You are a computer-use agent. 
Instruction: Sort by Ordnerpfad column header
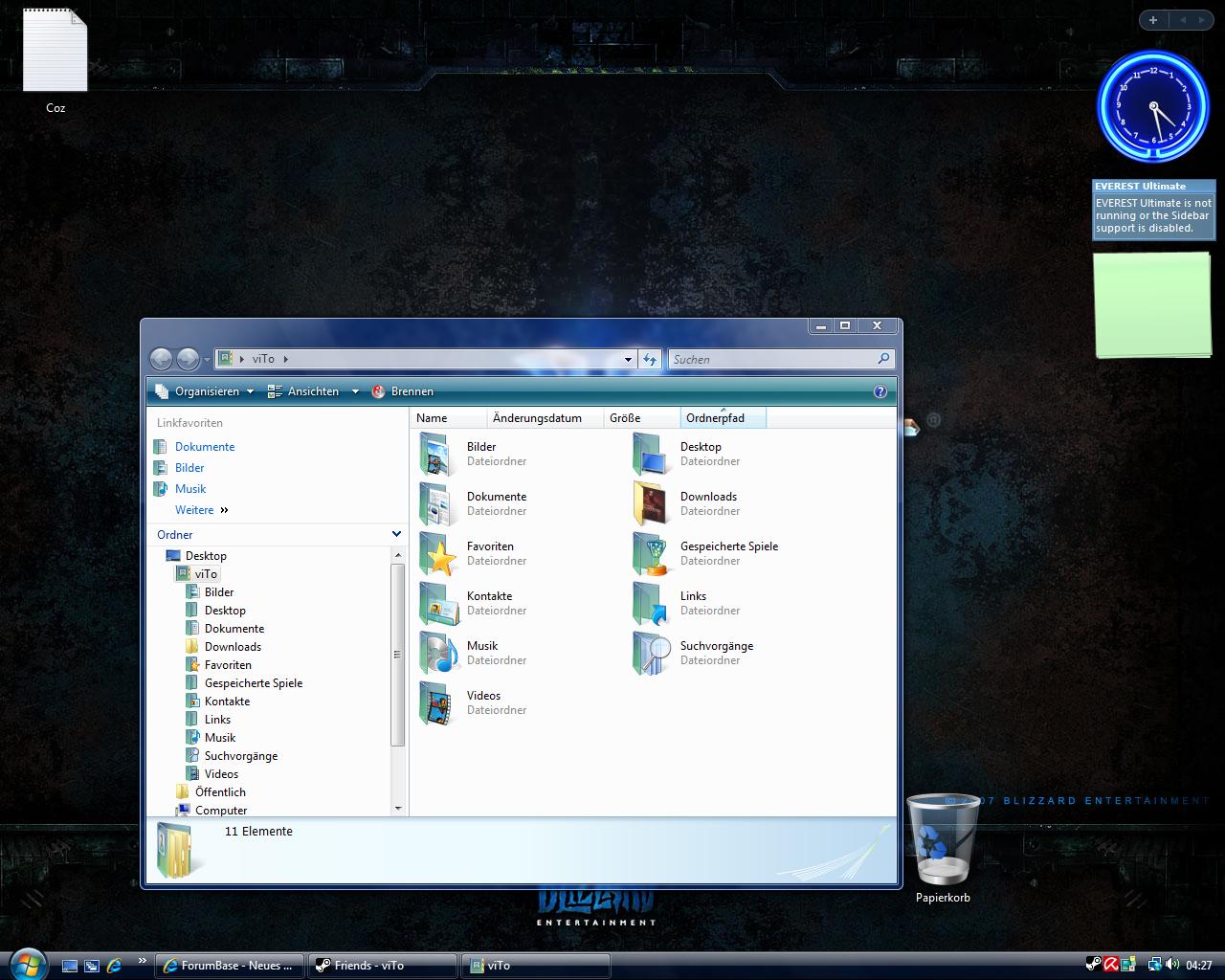(723, 418)
